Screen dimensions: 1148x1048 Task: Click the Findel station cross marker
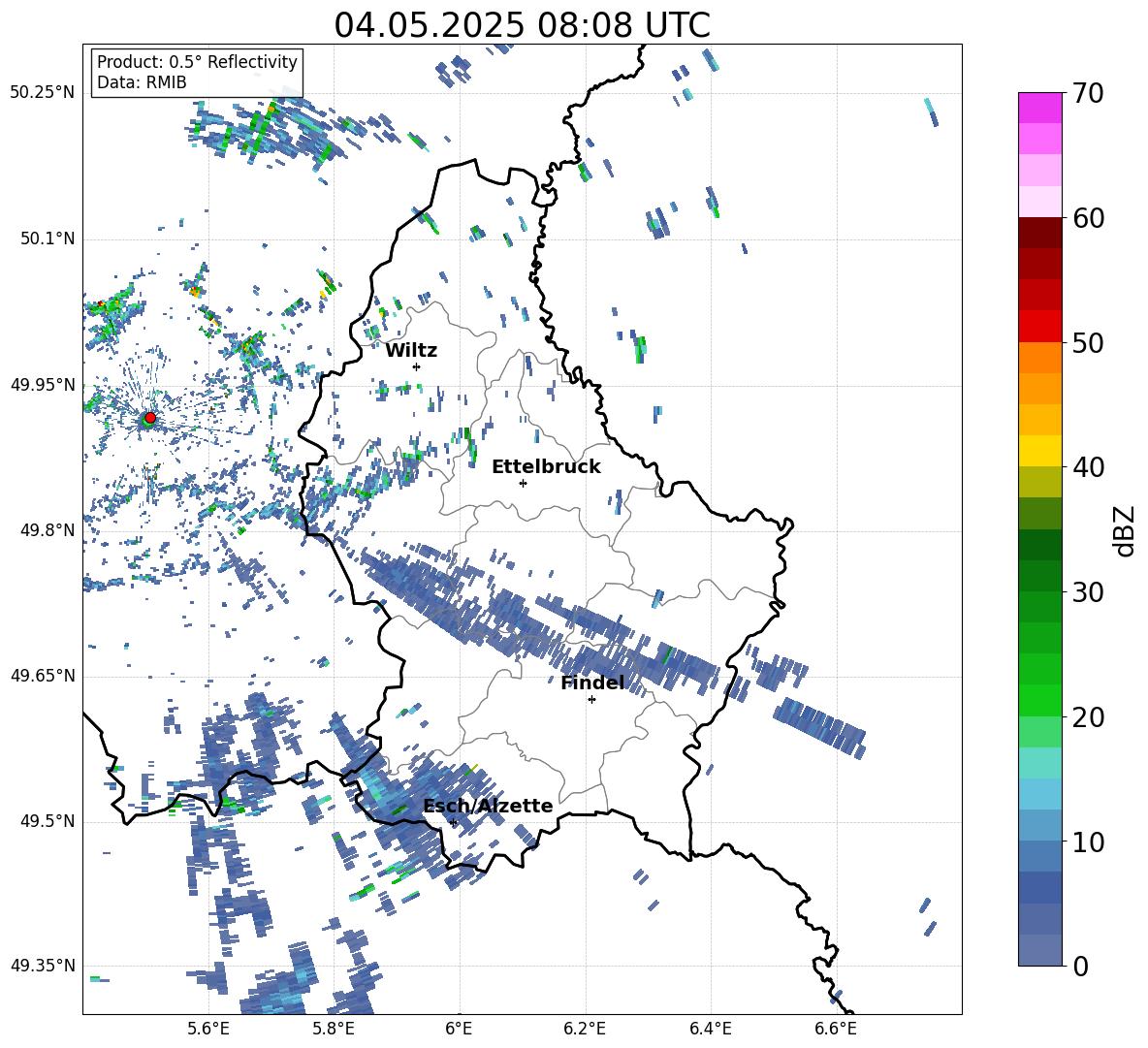tap(591, 700)
